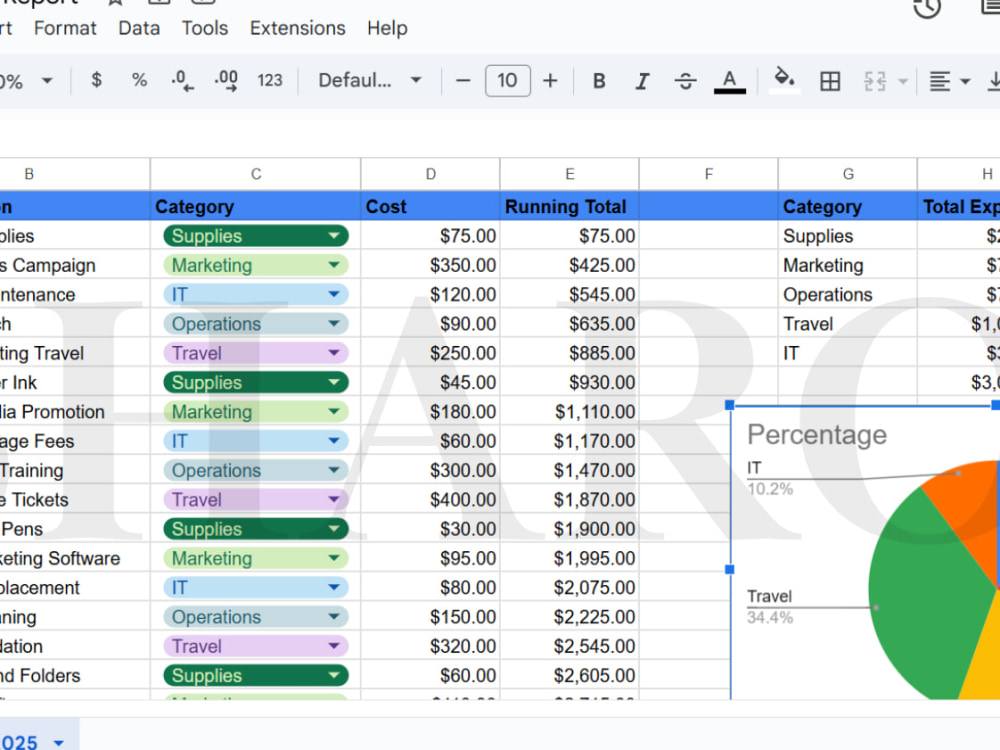Open Travel dropdown in $400.00 row

click(334, 500)
